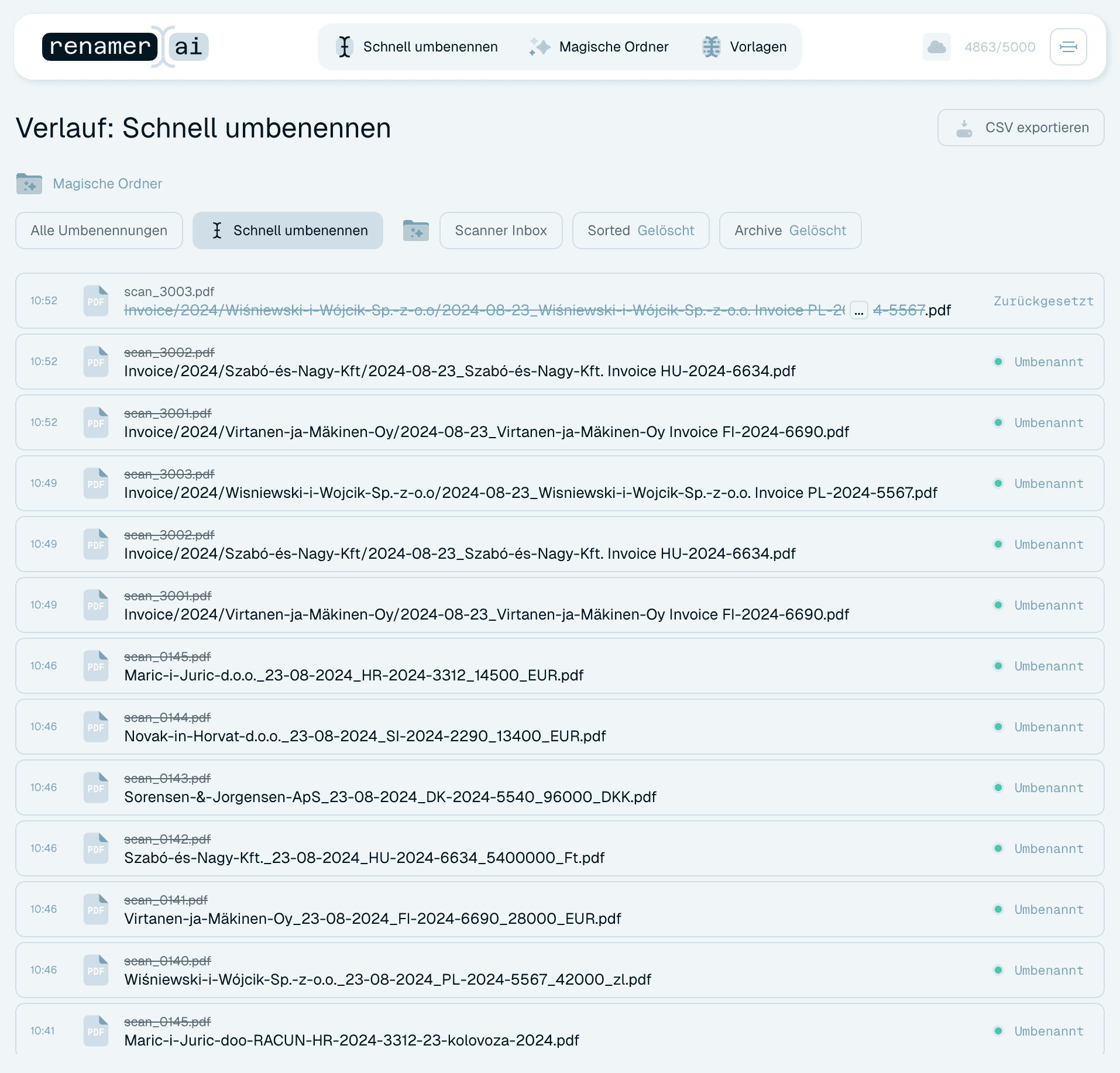Select the Scanner Inbox folder filter
Viewport: 1120px width, 1073px height.
tap(501, 231)
